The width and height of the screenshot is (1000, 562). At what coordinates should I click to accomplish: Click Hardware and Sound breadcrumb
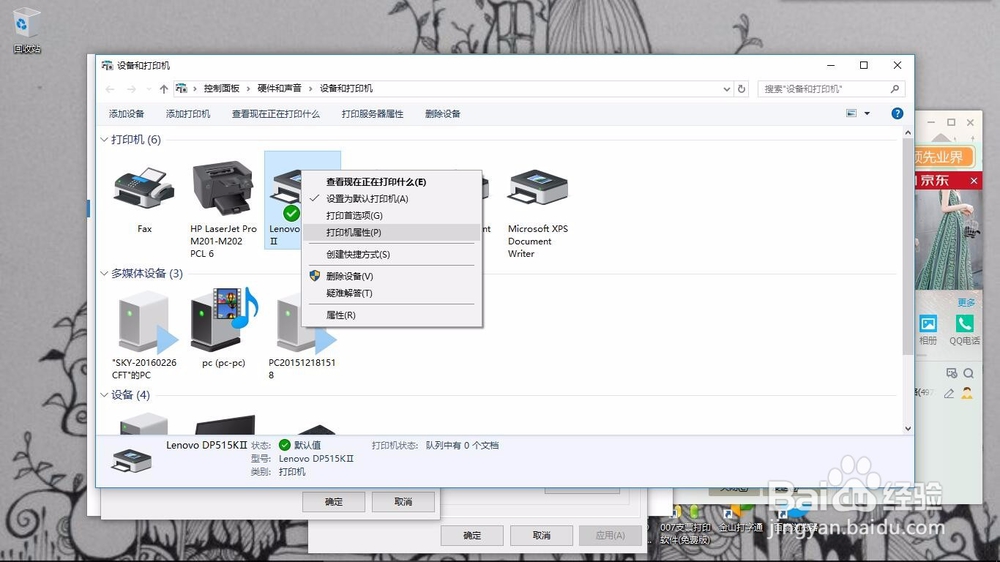[x=279, y=89]
